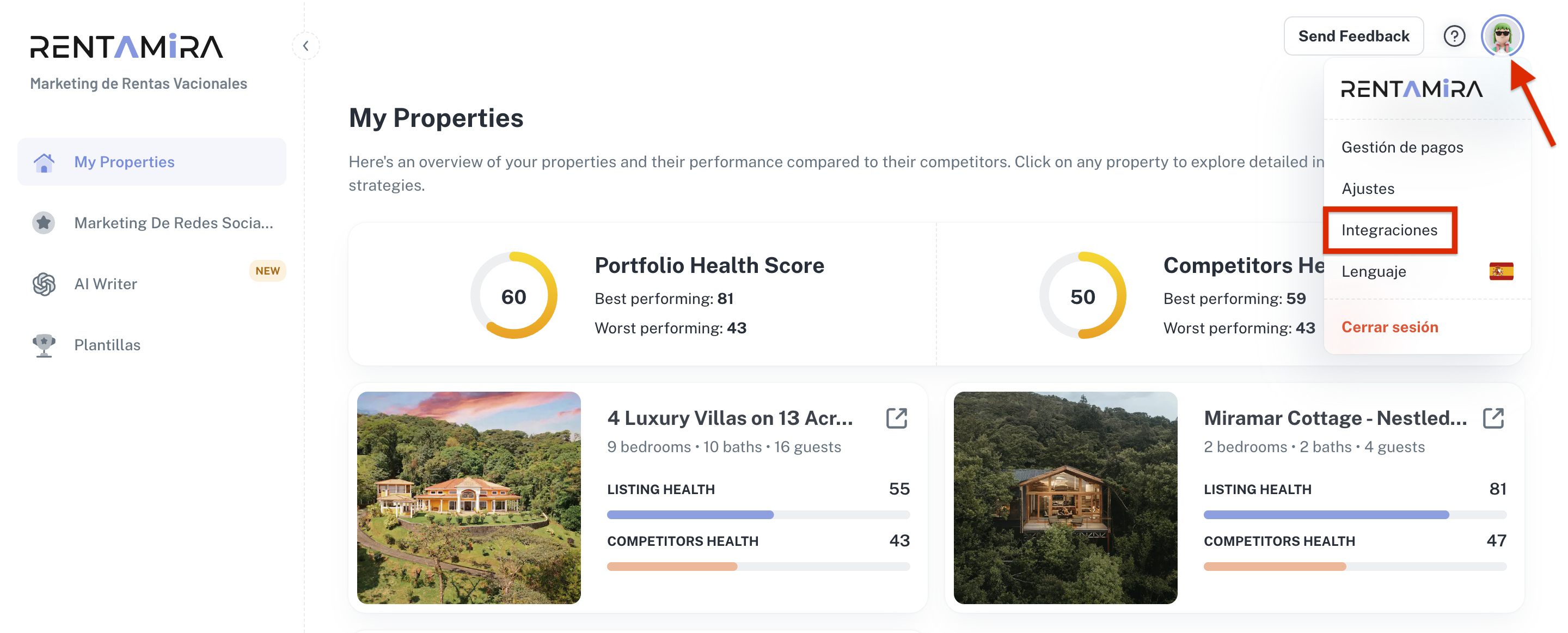Image resolution: width=1568 pixels, height=633 pixels.
Task: Go to Plantillas in the sidebar
Action: pyautogui.click(x=107, y=345)
